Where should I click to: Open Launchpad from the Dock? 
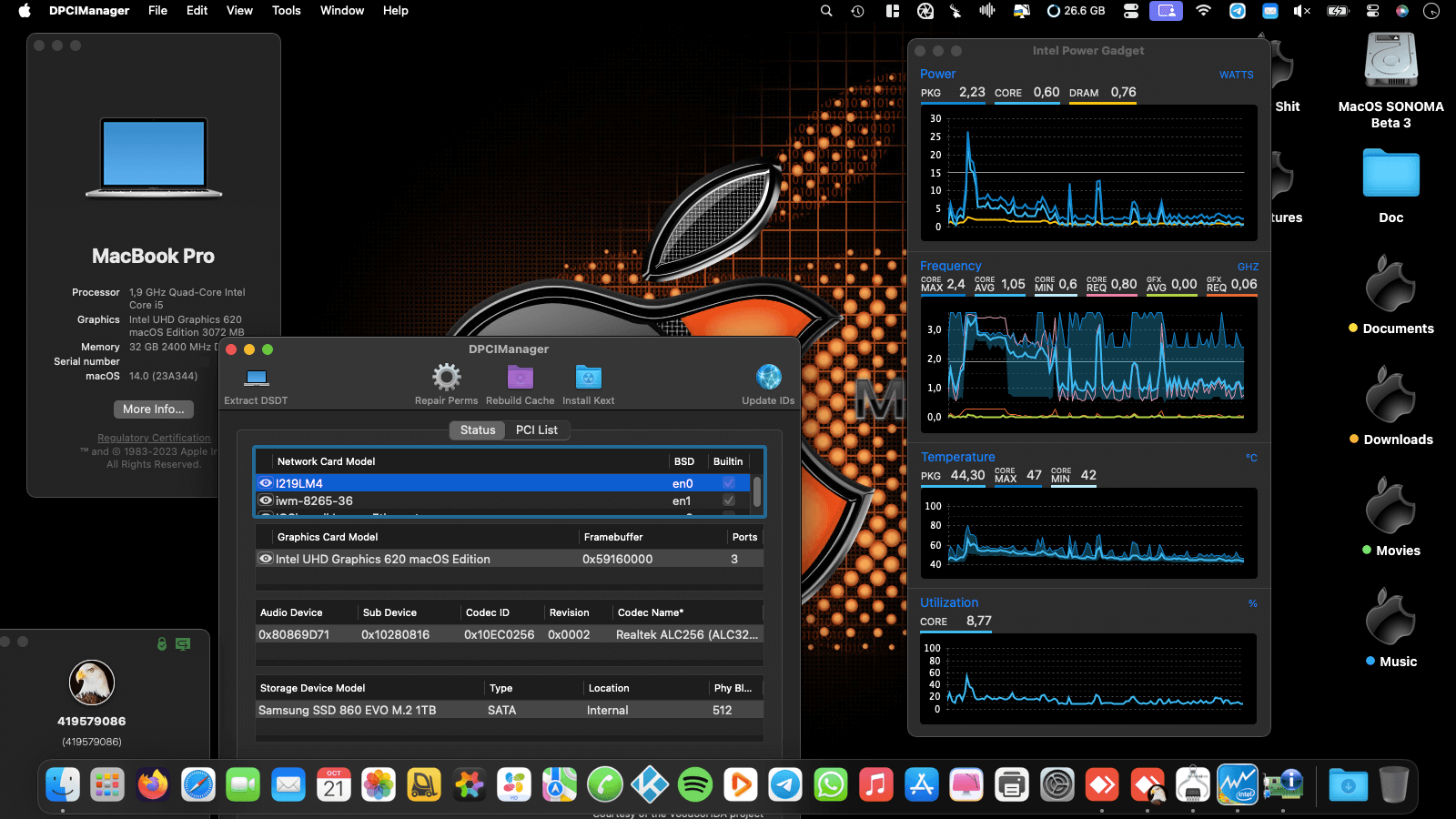click(107, 784)
